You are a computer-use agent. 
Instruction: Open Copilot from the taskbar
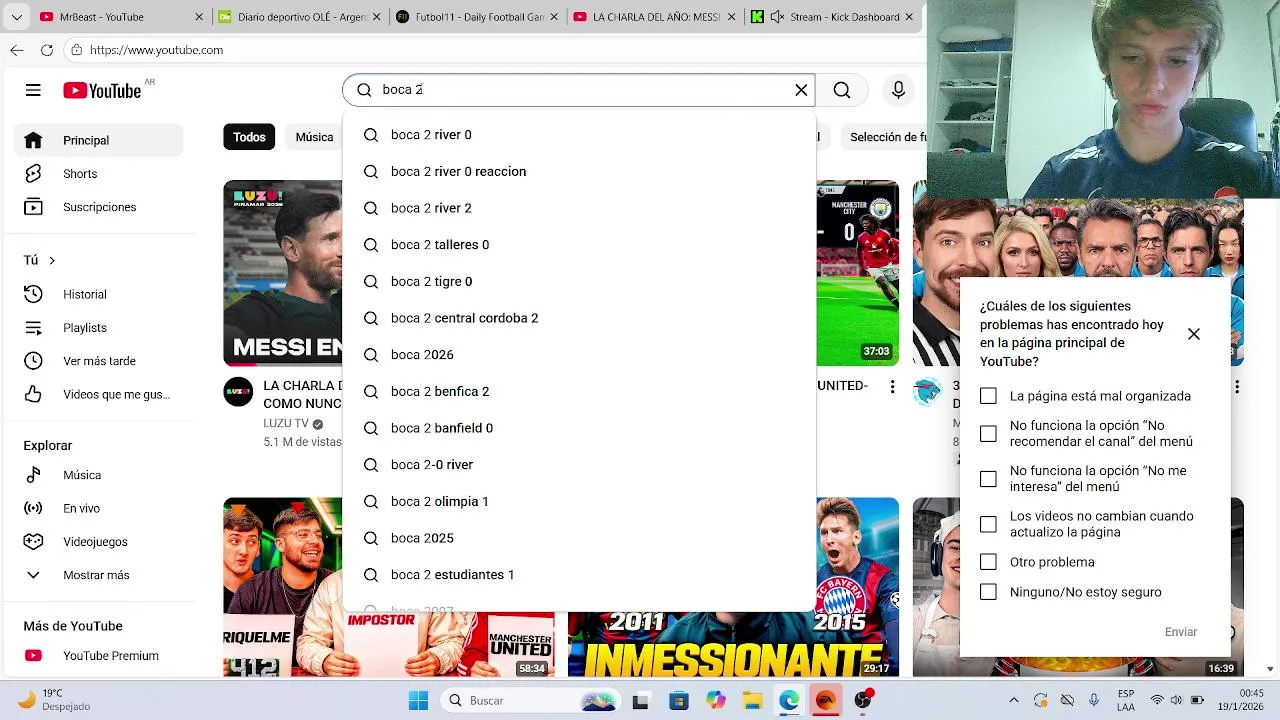coord(716,700)
